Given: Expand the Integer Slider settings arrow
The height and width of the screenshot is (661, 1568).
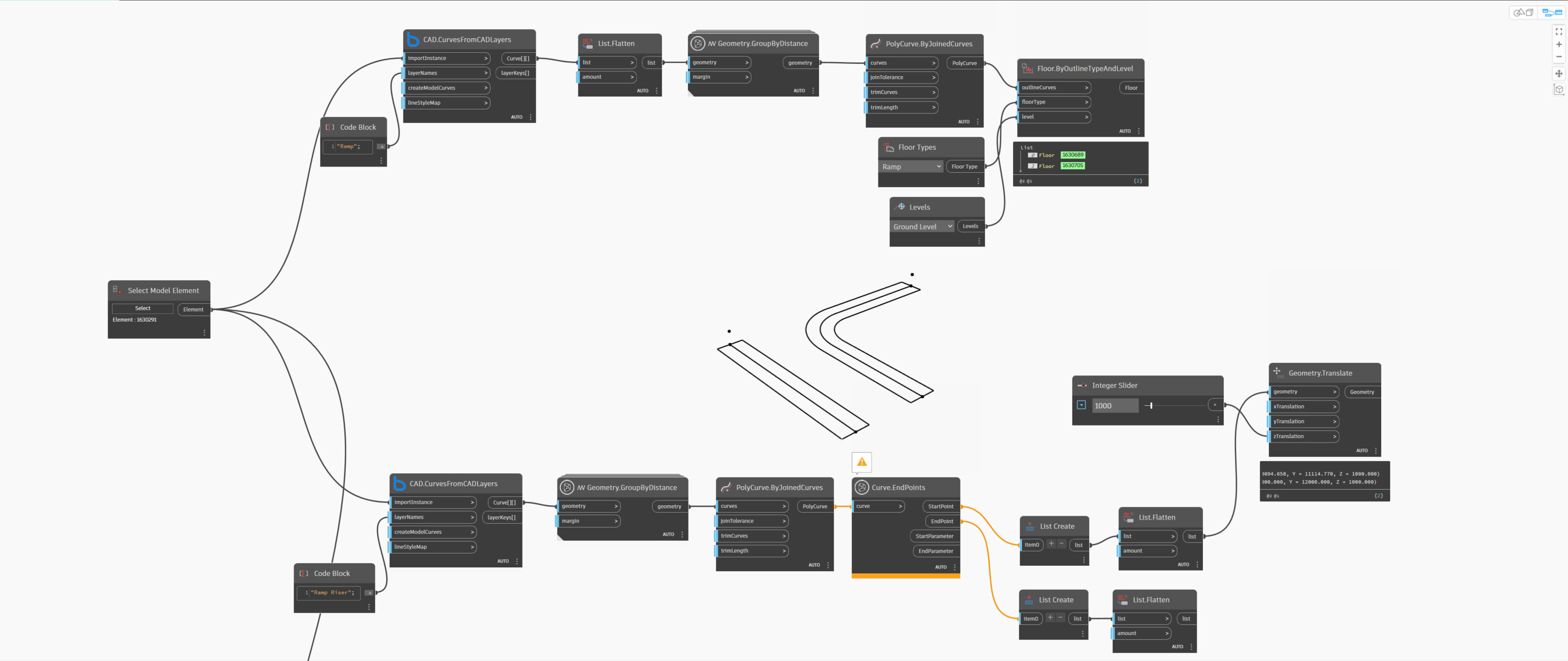Looking at the screenshot, I should [1081, 405].
